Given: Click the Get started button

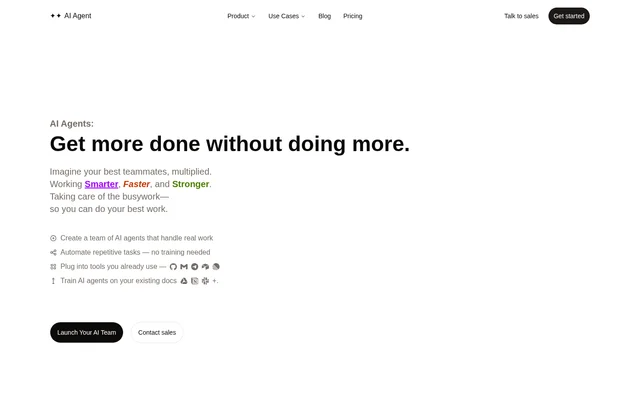Looking at the screenshot, I should pos(569,16).
